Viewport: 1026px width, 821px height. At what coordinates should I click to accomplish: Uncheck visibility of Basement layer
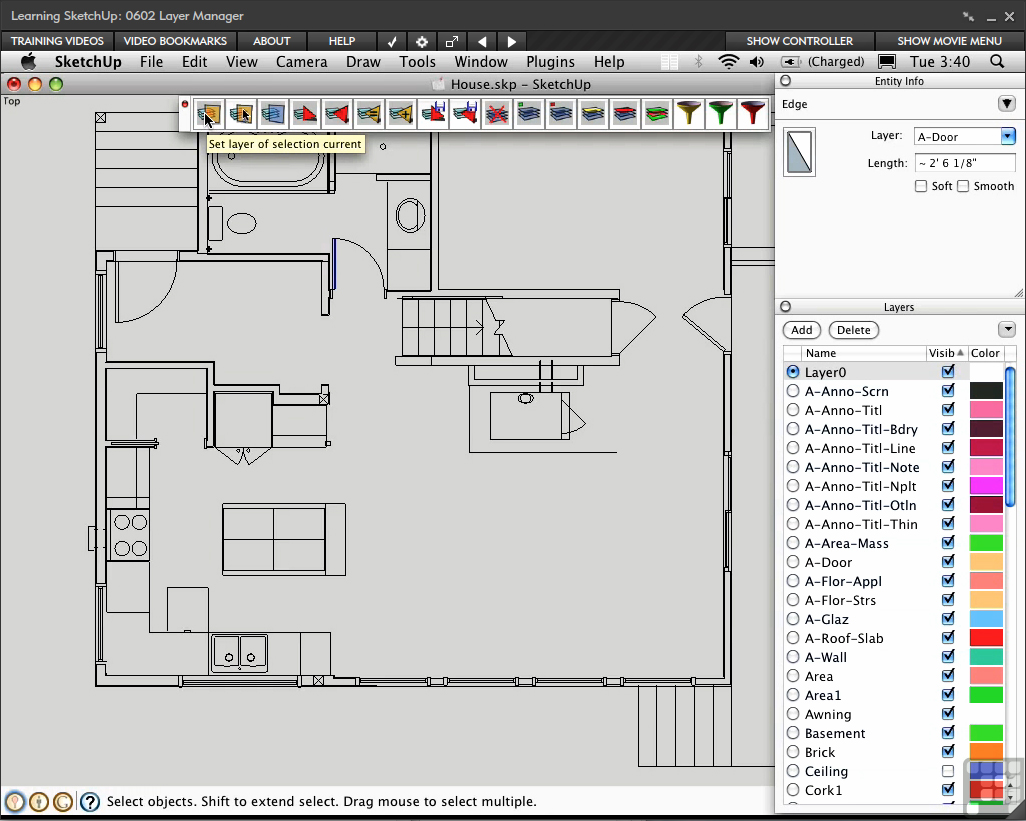click(947, 733)
